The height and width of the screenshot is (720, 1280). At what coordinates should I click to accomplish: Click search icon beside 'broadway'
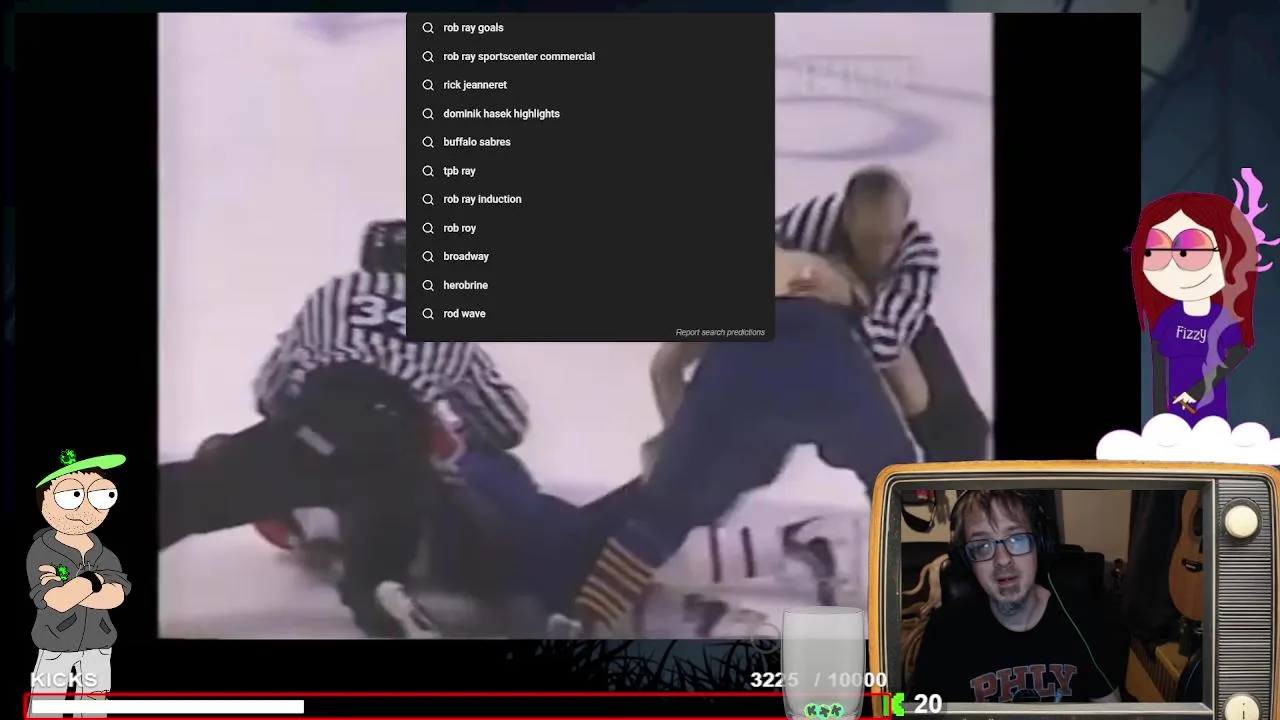pyautogui.click(x=428, y=256)
